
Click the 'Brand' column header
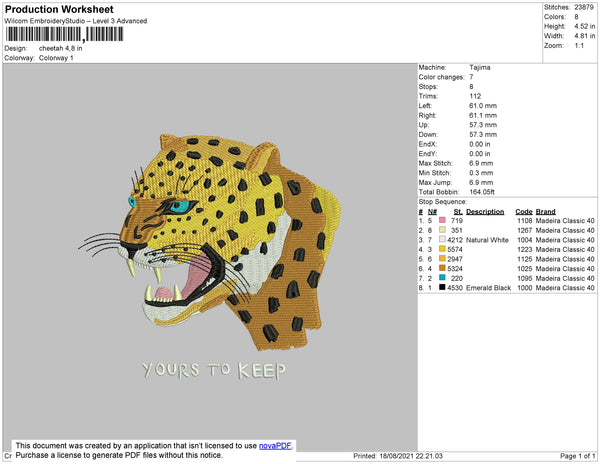pos(546,212)
